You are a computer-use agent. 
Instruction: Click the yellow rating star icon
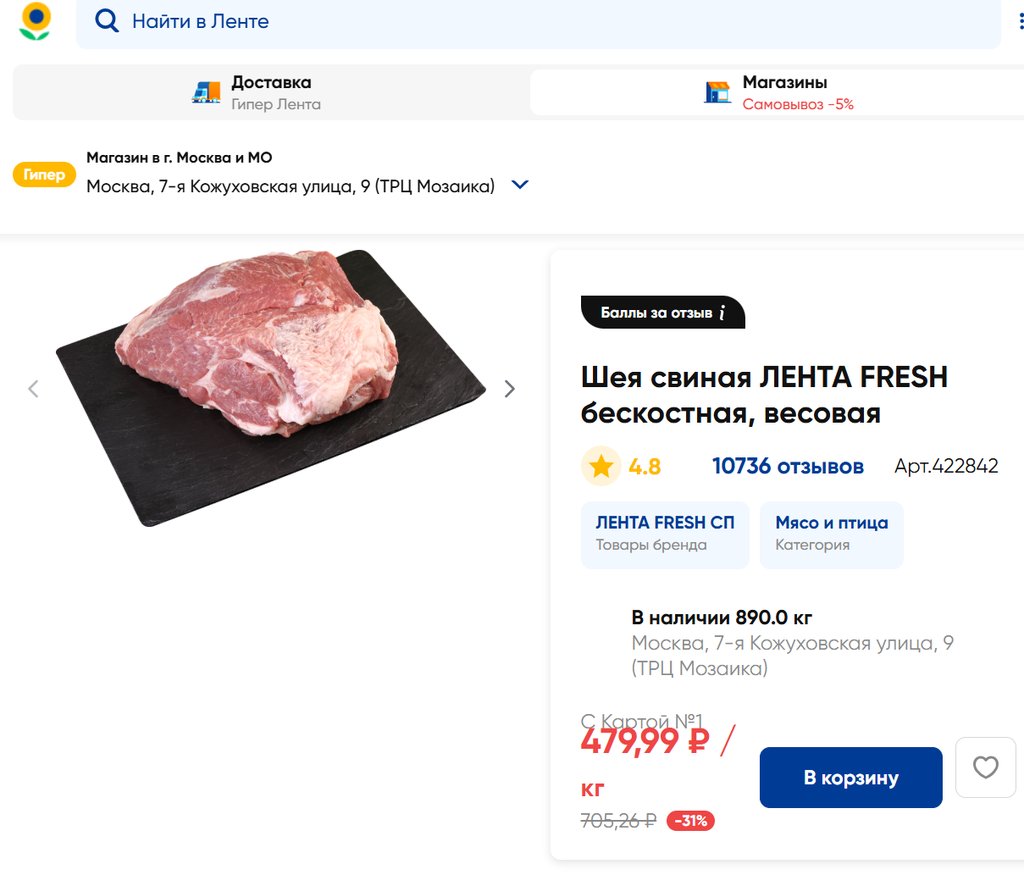point(601,466)
